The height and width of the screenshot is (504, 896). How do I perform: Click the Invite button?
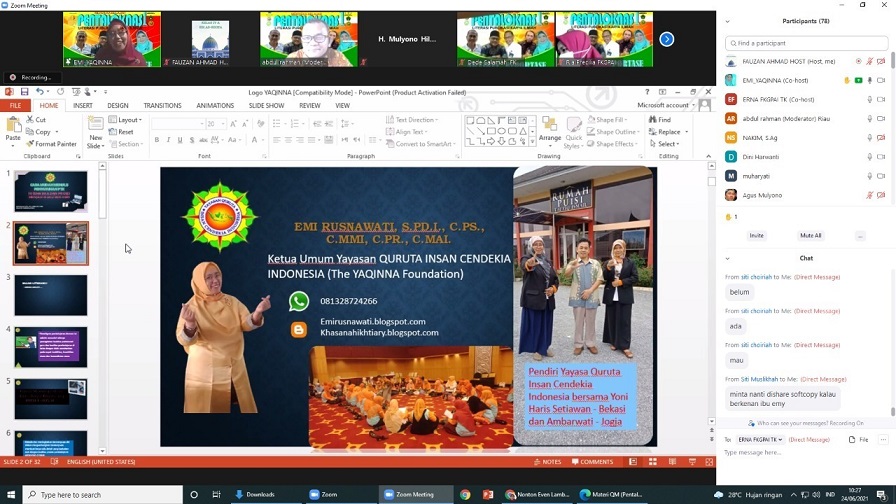756,236
